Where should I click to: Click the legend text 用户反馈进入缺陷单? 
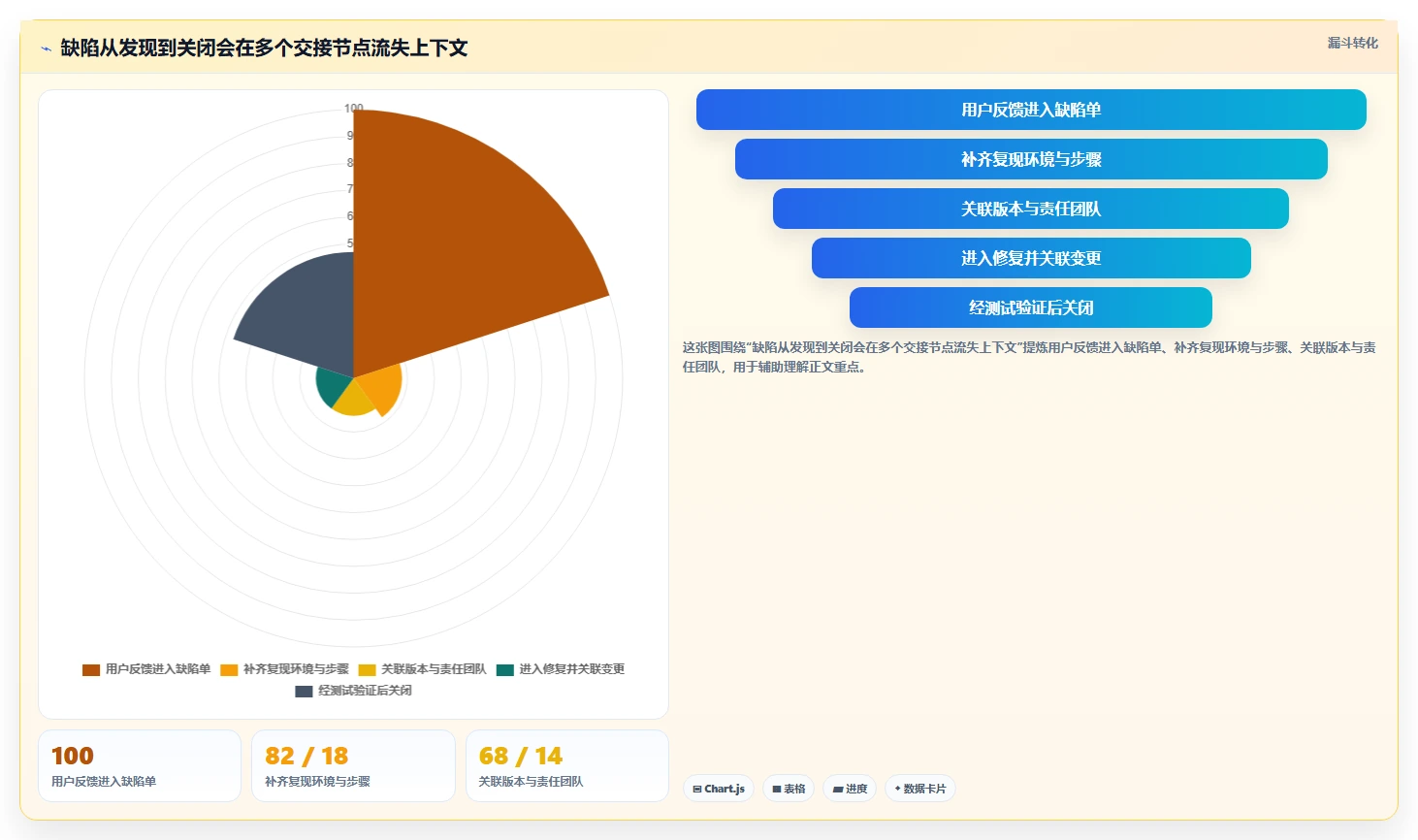click(x=158, y=669)
